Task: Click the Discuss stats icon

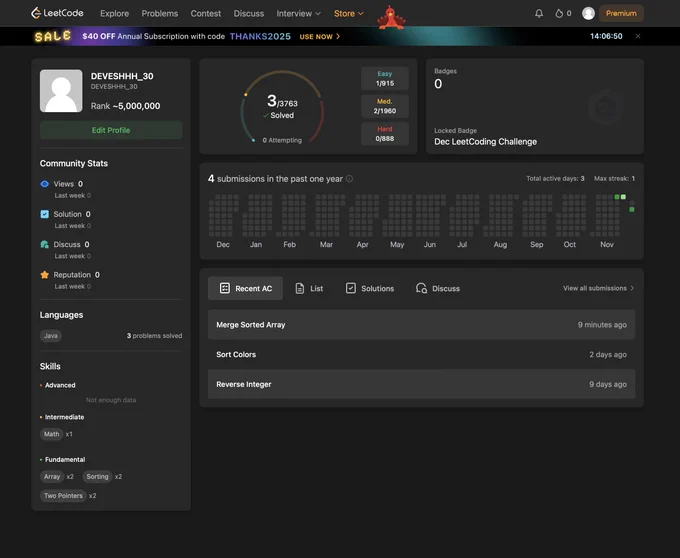Action: click(44, 245)
